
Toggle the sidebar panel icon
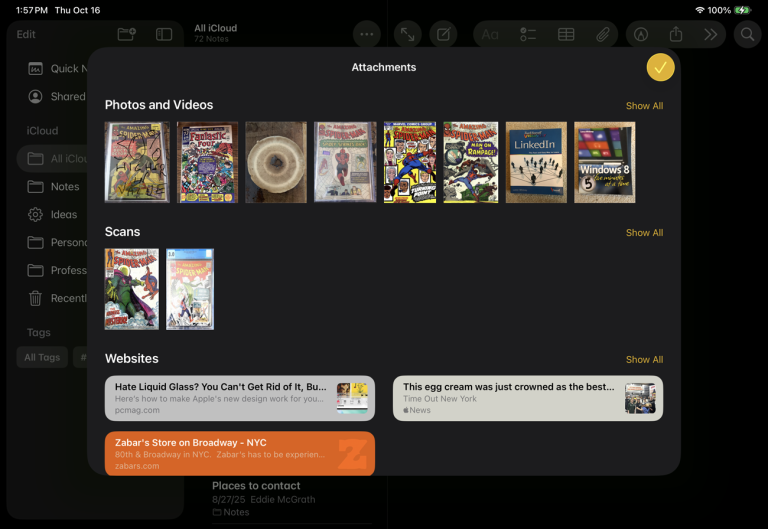pyautogui.click(x=164, y=34)
